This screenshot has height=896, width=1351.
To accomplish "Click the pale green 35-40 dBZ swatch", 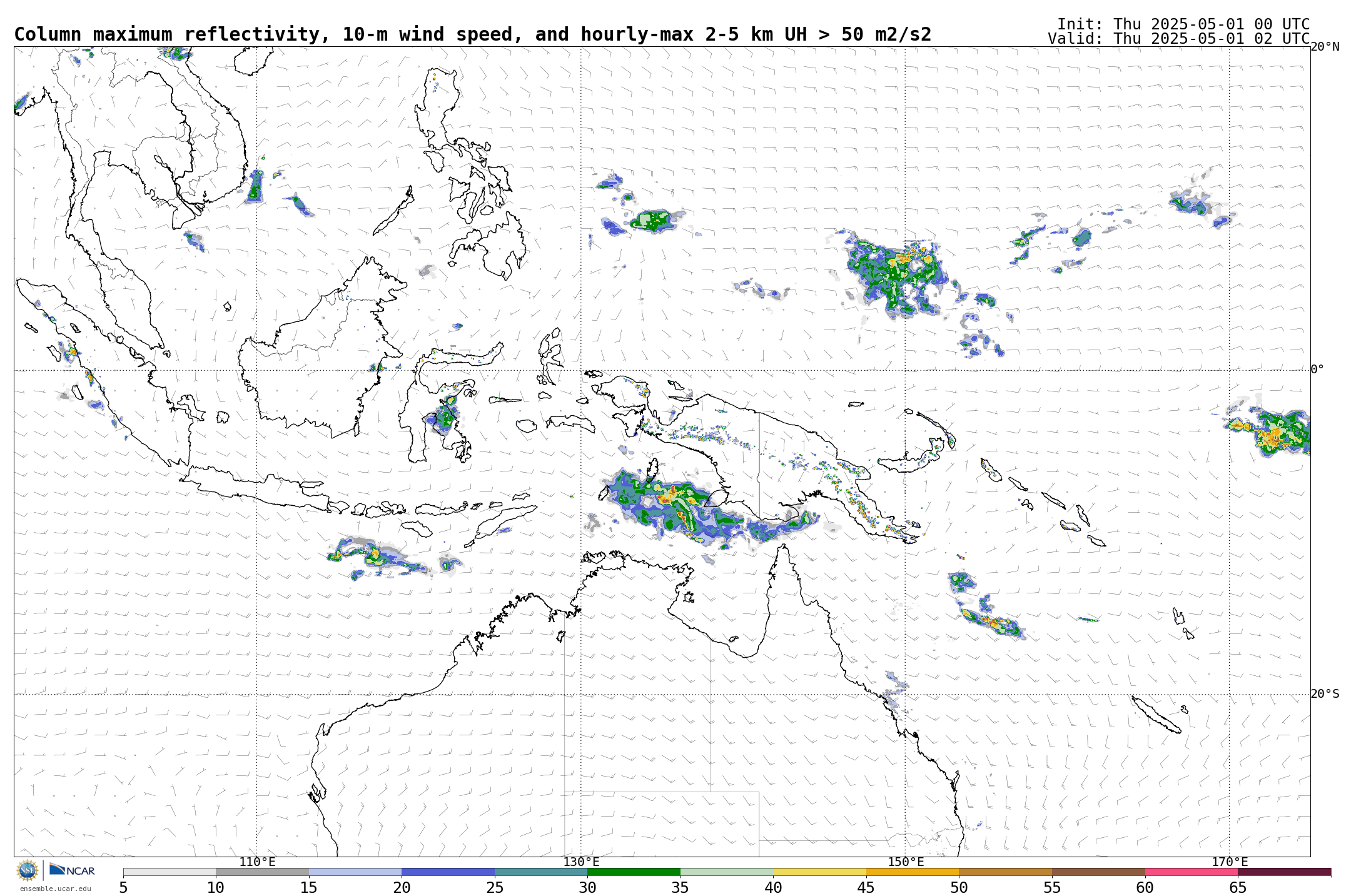I will (x=727, y=872).
